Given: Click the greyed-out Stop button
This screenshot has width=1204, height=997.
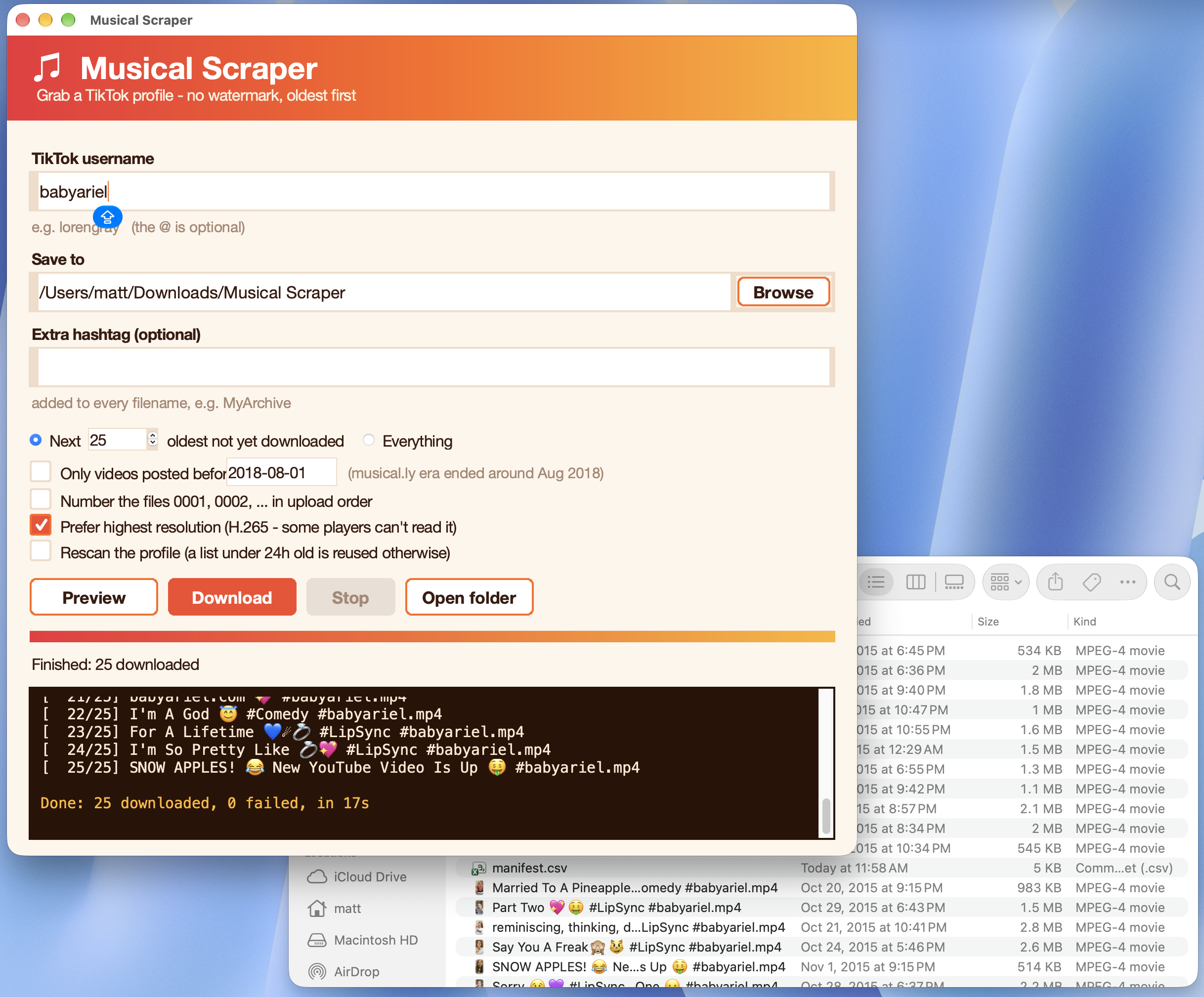Looking at the screenshot, I should pos(350,597).
